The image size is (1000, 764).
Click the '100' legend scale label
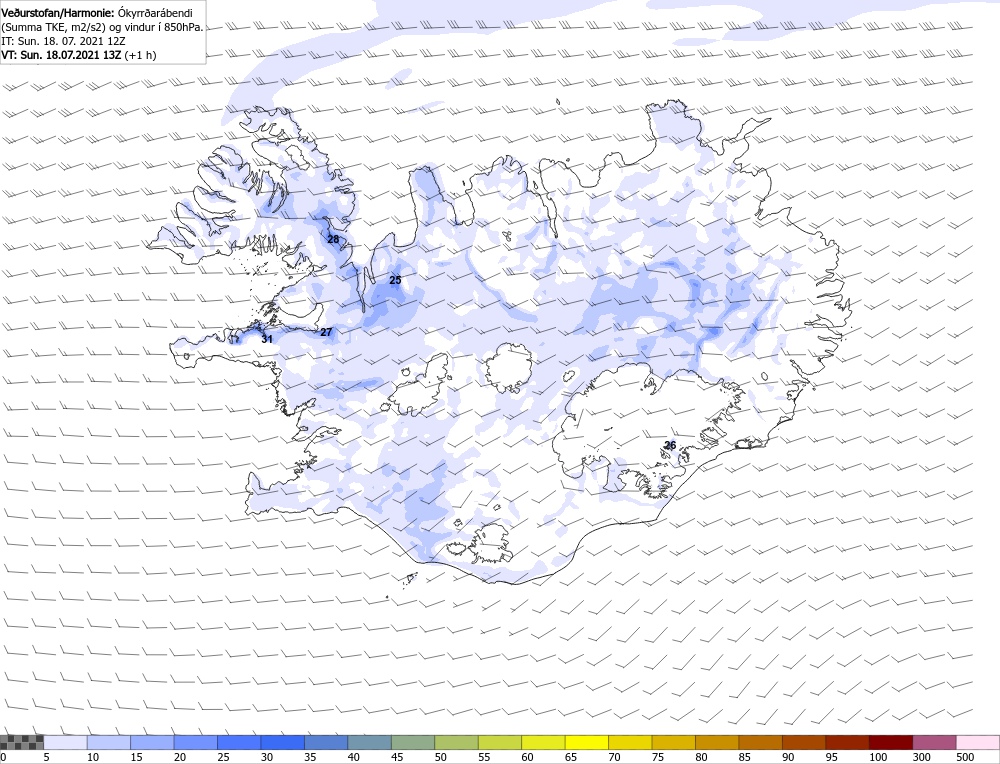coord(878,757)
